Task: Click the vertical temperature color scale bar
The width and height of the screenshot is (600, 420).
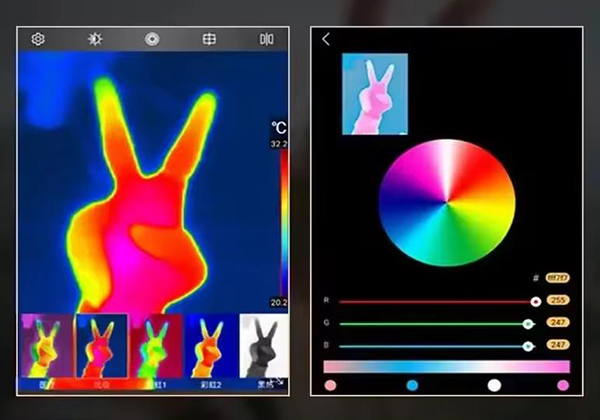Action: (284, 223)
